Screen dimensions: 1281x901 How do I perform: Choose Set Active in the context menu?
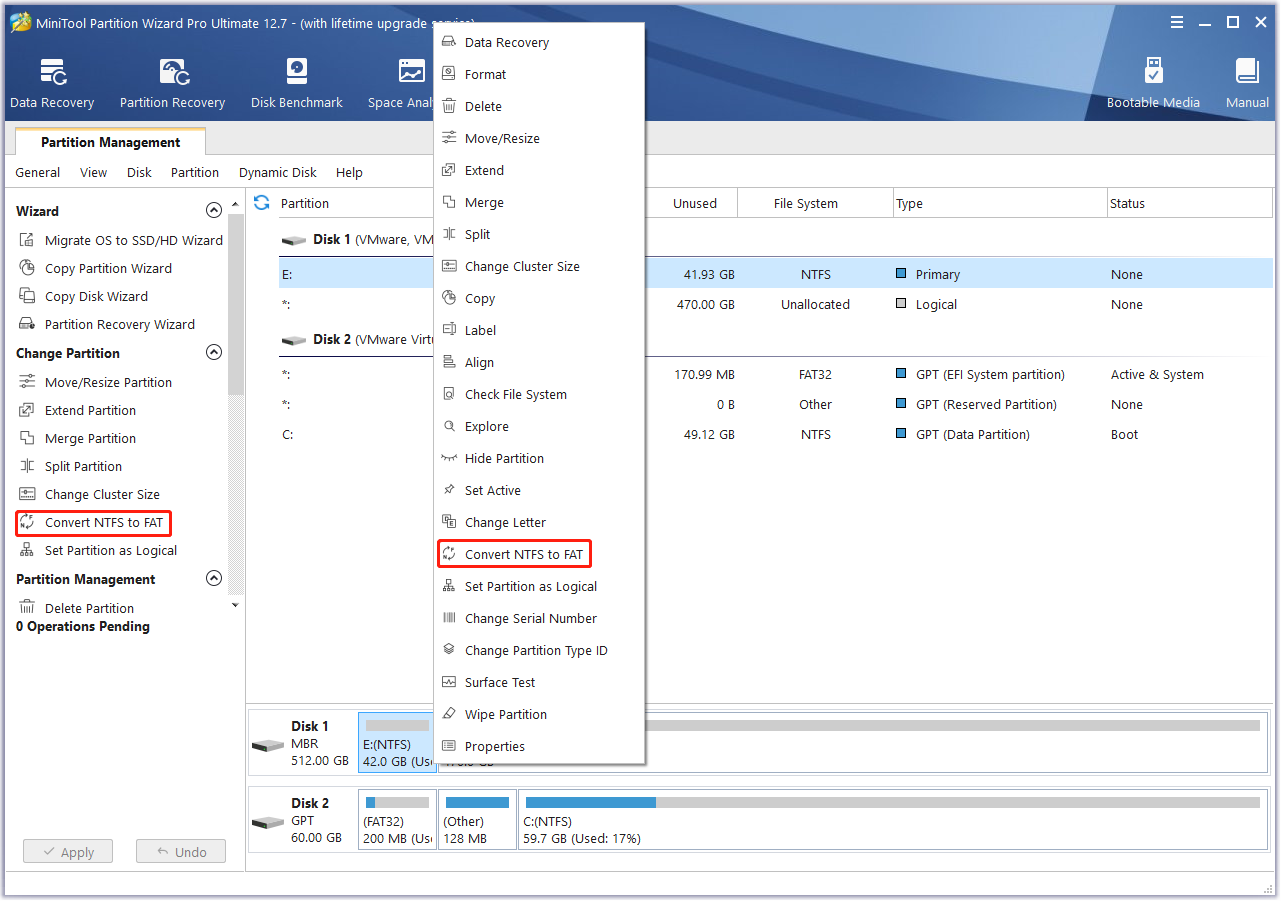coord(539,490)
